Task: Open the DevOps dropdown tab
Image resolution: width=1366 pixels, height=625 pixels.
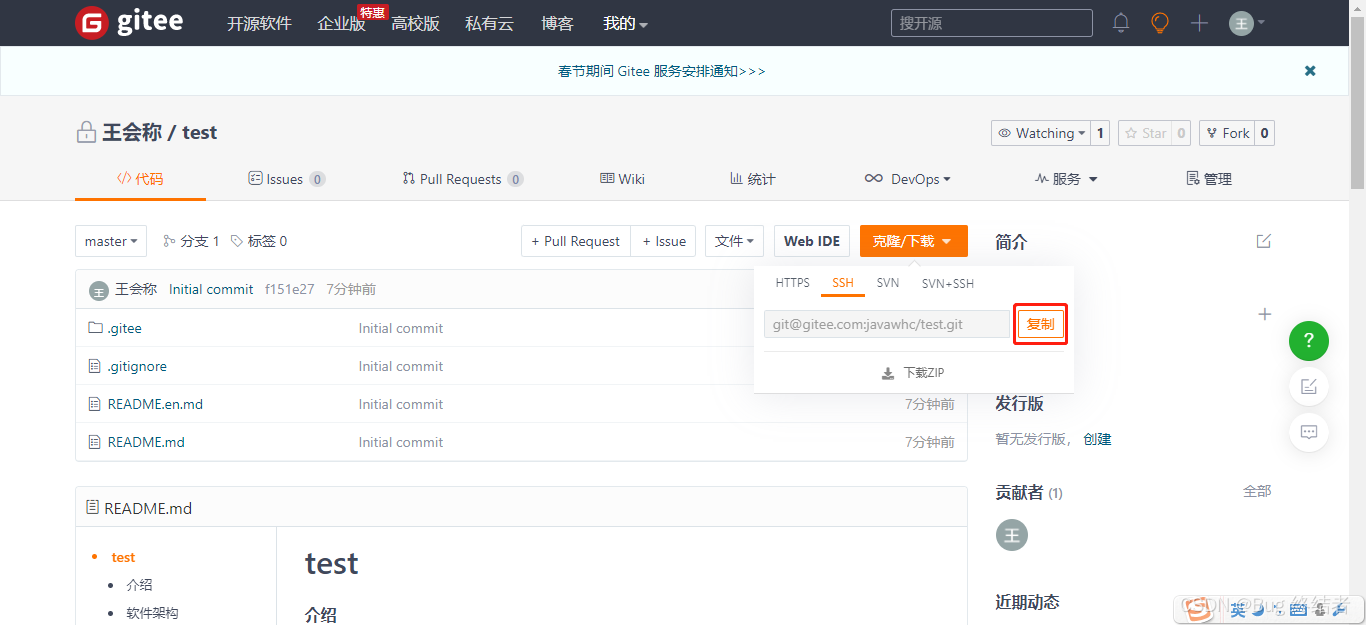Action: 907,179
